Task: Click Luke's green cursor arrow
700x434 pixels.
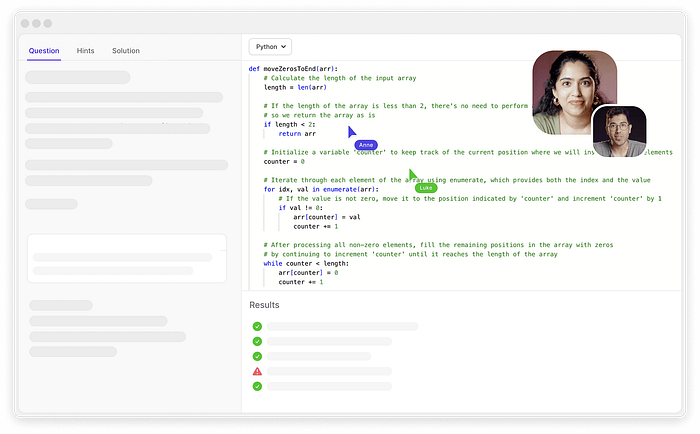Action: (412, 174)
